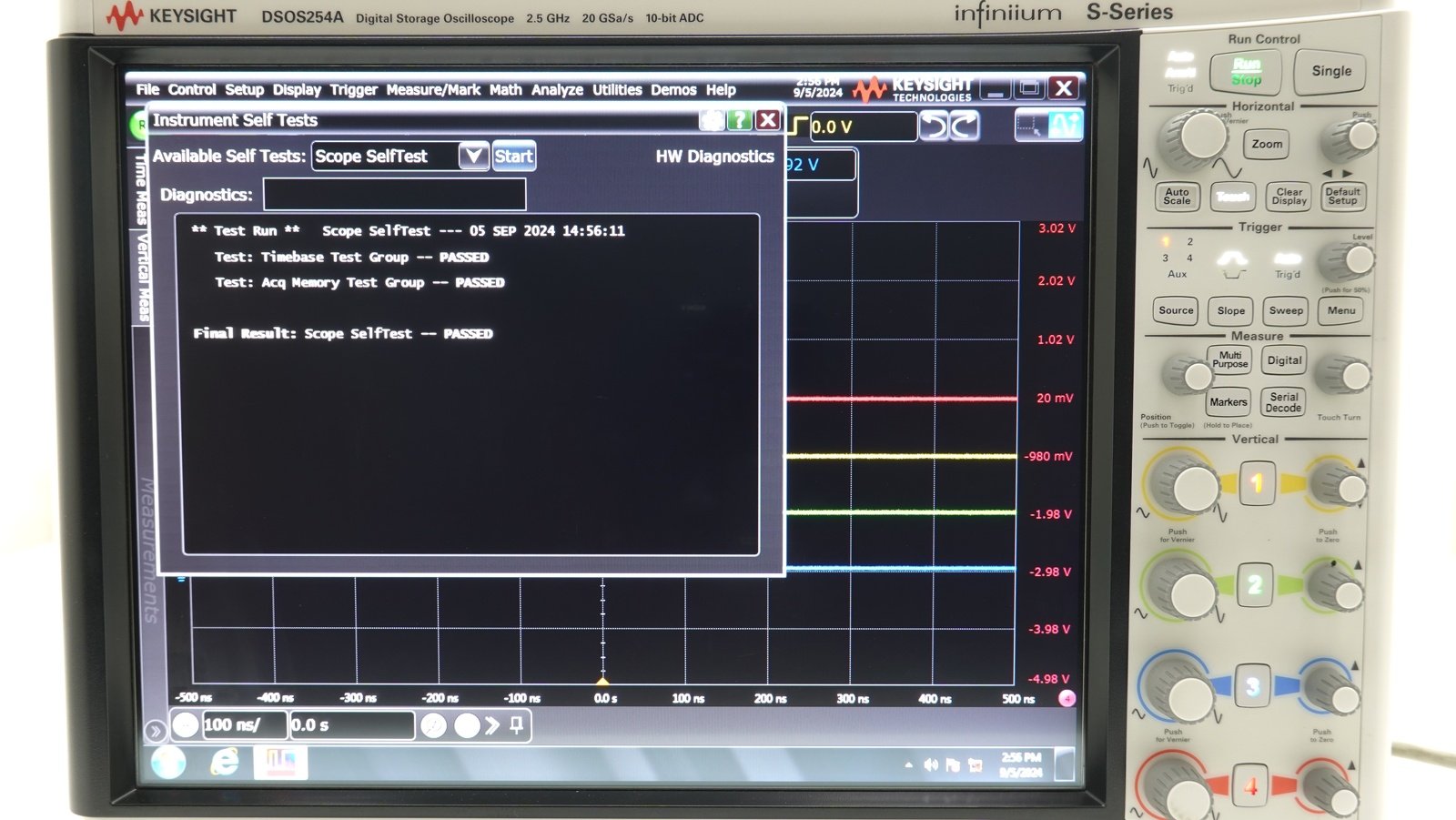Click the Multi Purpose button
Screen dimensions: 1456x820
click(x=1229, y=360)
